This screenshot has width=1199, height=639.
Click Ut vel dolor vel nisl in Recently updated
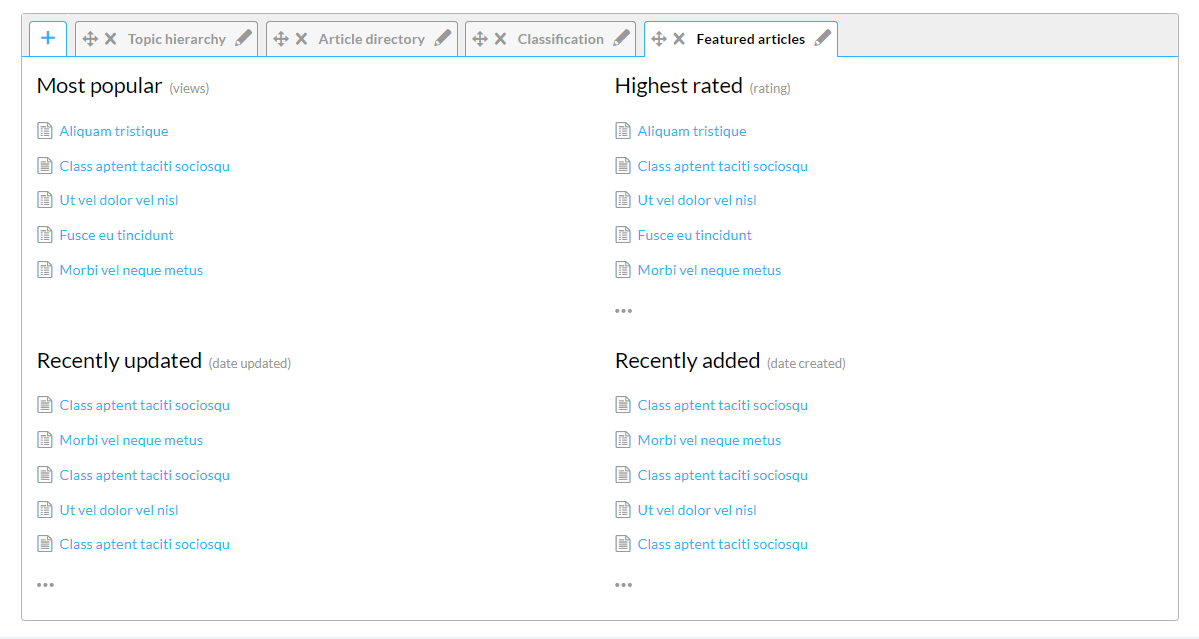[119, 510]
